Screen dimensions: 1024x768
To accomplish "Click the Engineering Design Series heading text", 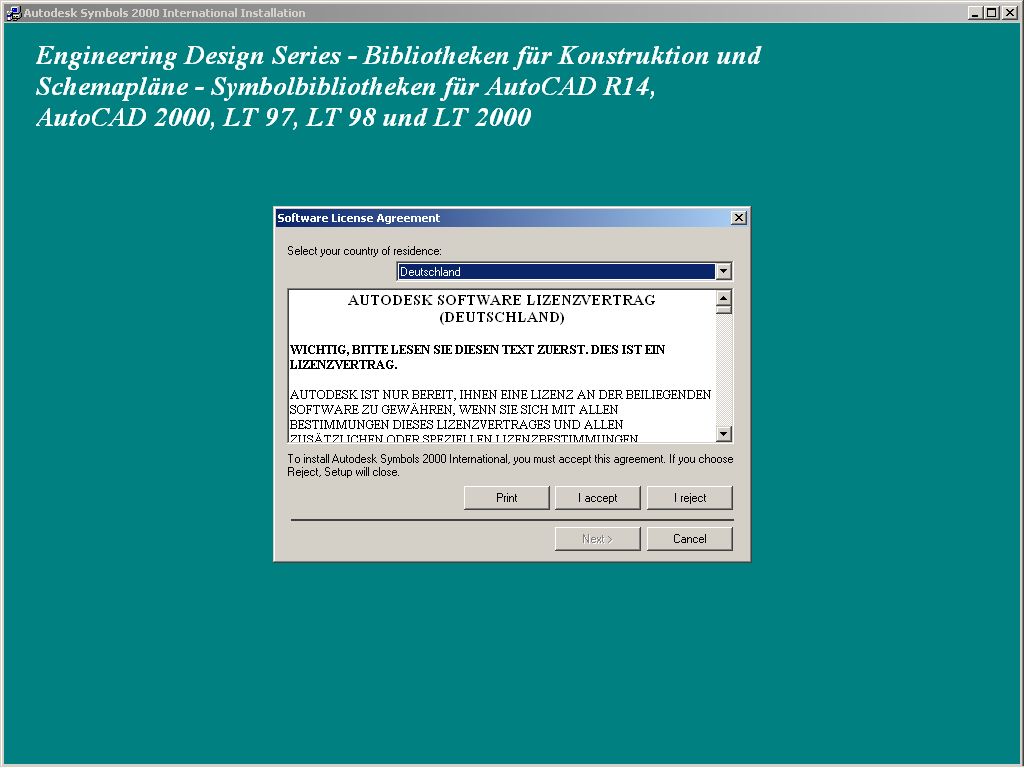I will [x=398, y=86].
